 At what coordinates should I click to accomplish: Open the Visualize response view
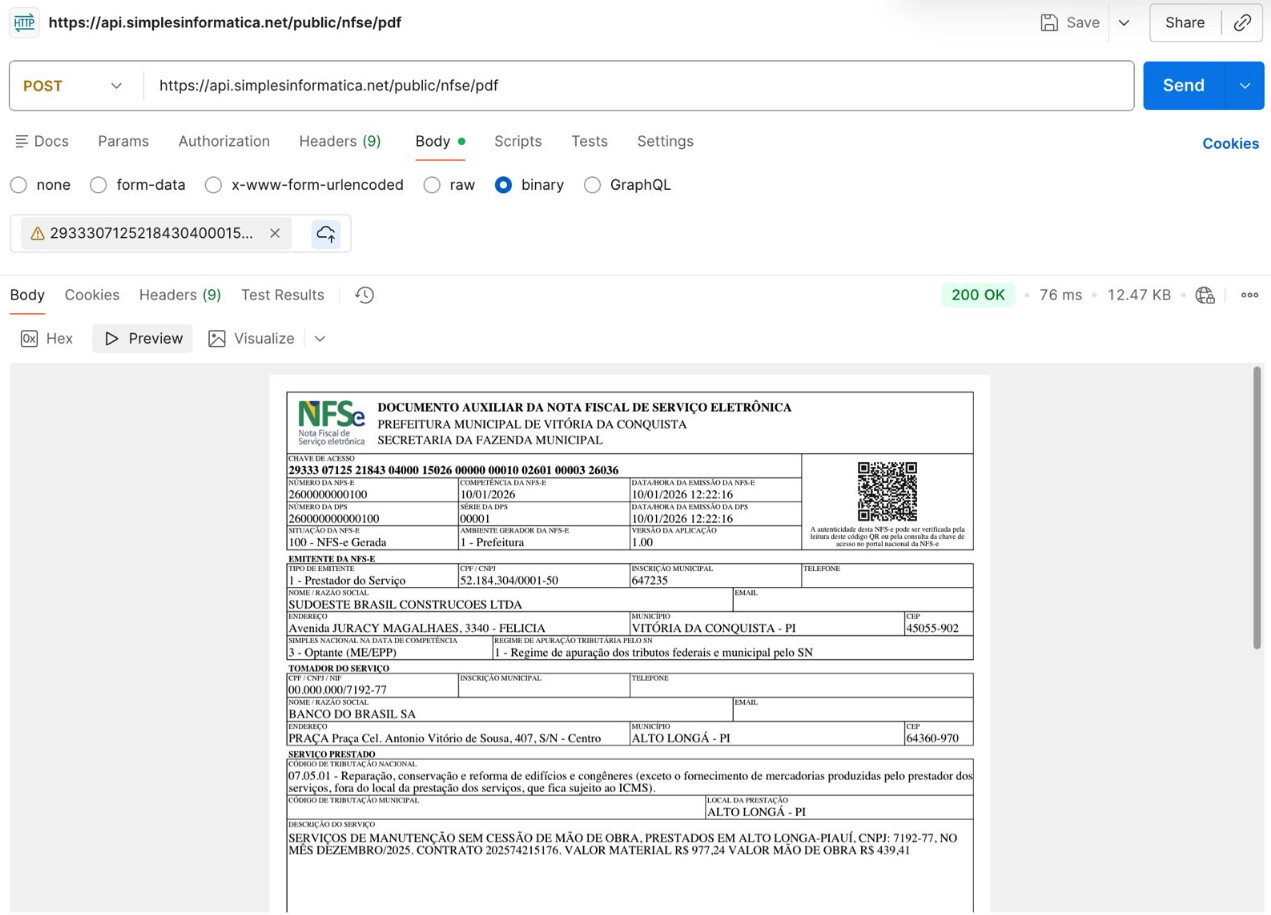coord(252,339)
